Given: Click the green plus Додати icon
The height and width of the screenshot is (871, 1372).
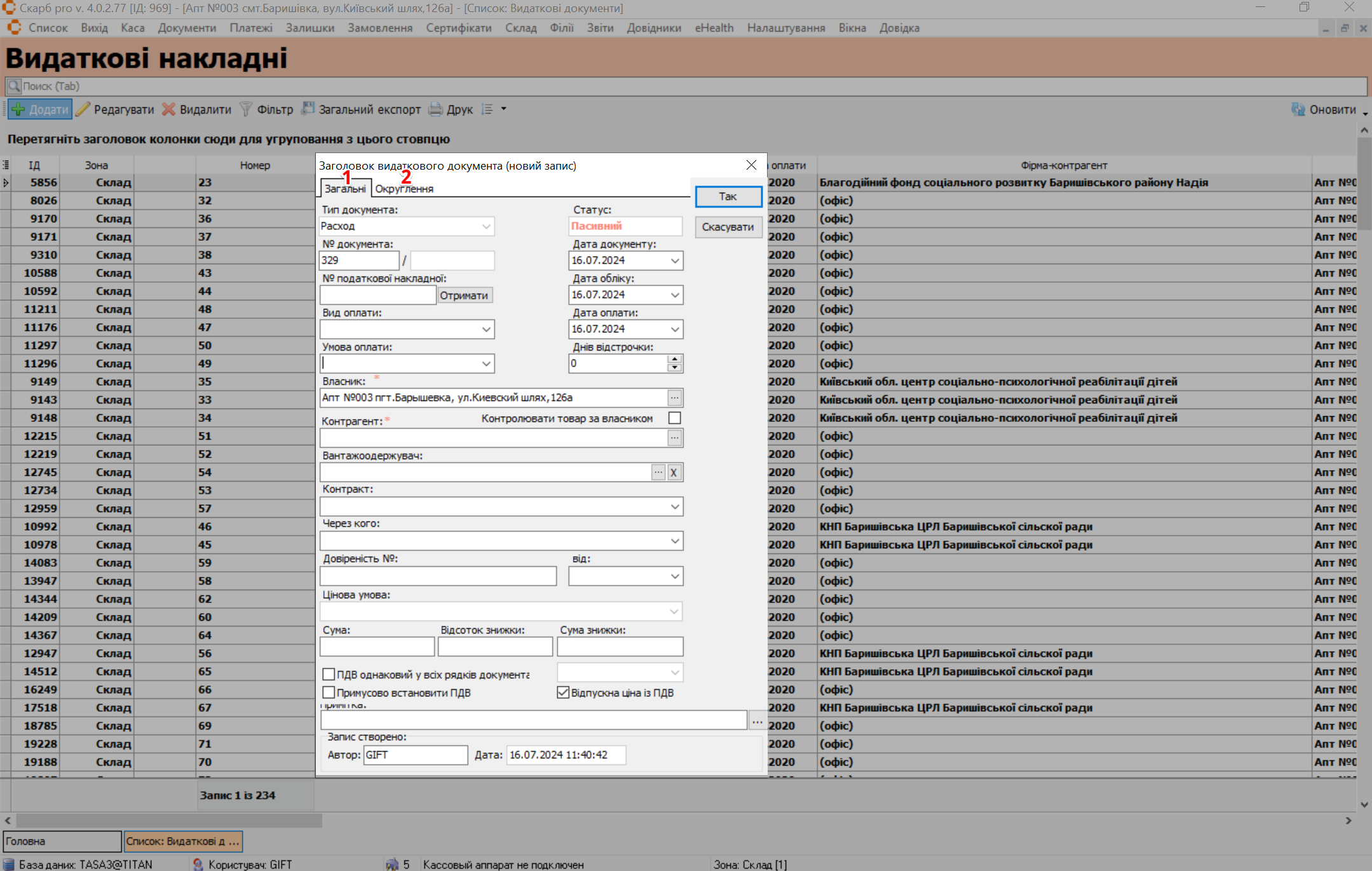Looking at the screenshot, I should click(x=19, y=109).
